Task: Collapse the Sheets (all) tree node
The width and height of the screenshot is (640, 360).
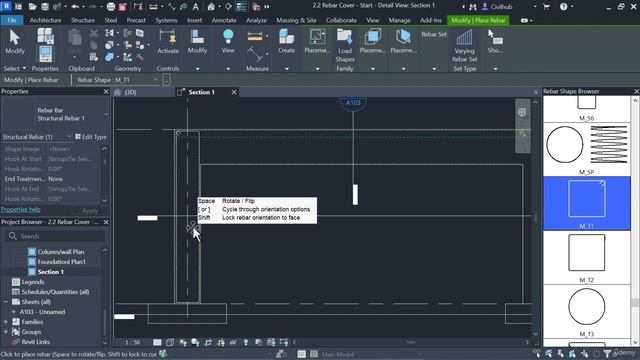Action: 6,302
